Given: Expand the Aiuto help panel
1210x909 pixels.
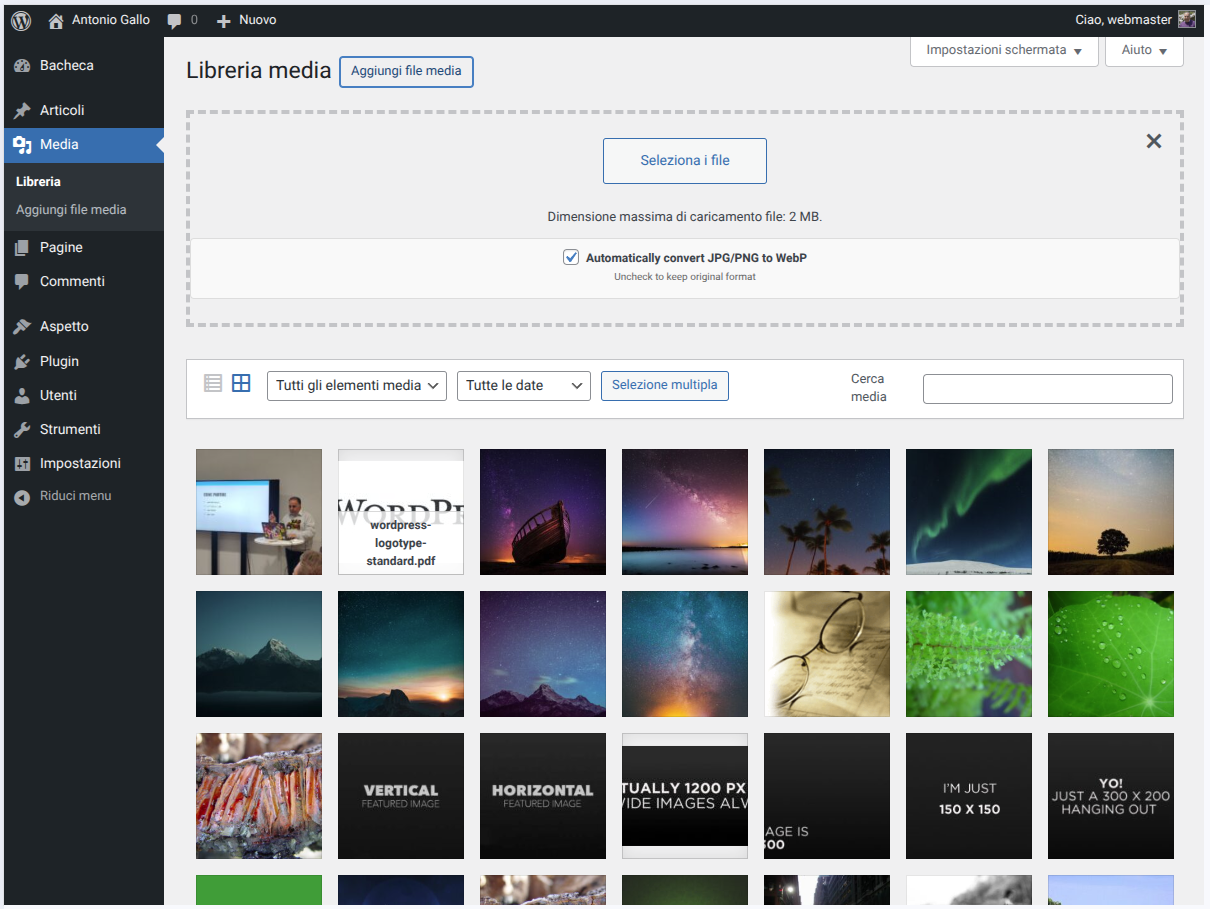Looking at the screenshot, I should (x=1144, y=50).
